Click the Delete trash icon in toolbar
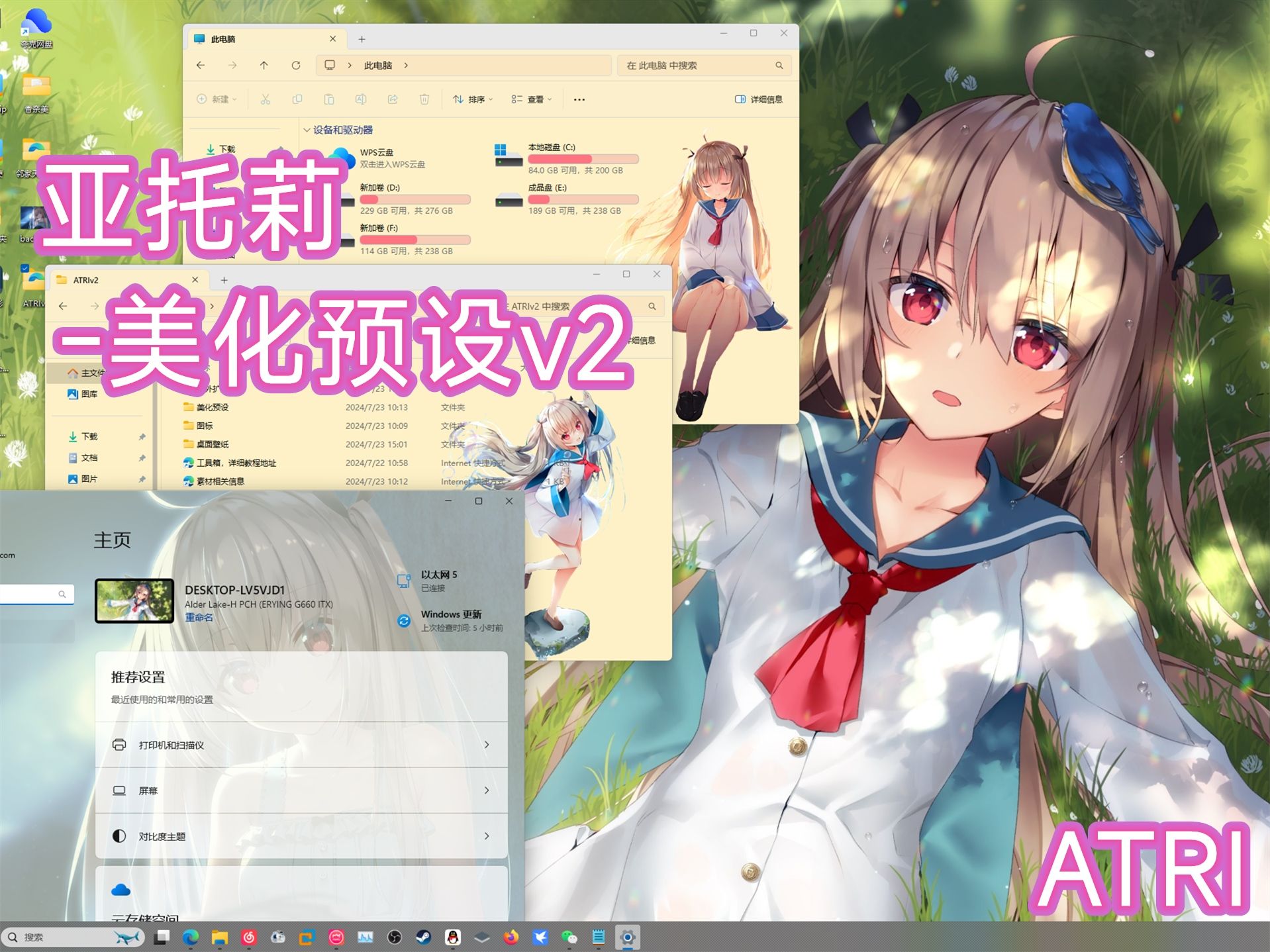Image resolution: width=1270 pixels, height=952 pixels. tap(424, 99)
